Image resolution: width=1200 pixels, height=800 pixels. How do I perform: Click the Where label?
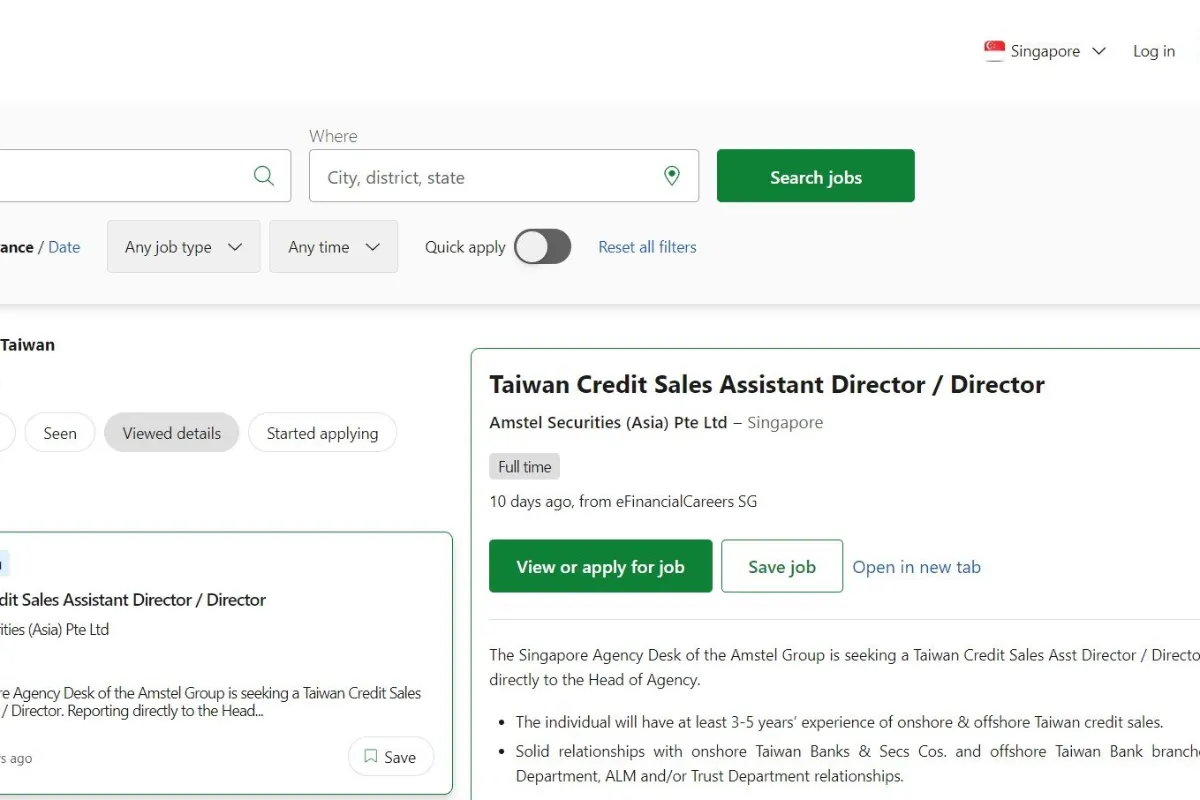pos(333,136)
